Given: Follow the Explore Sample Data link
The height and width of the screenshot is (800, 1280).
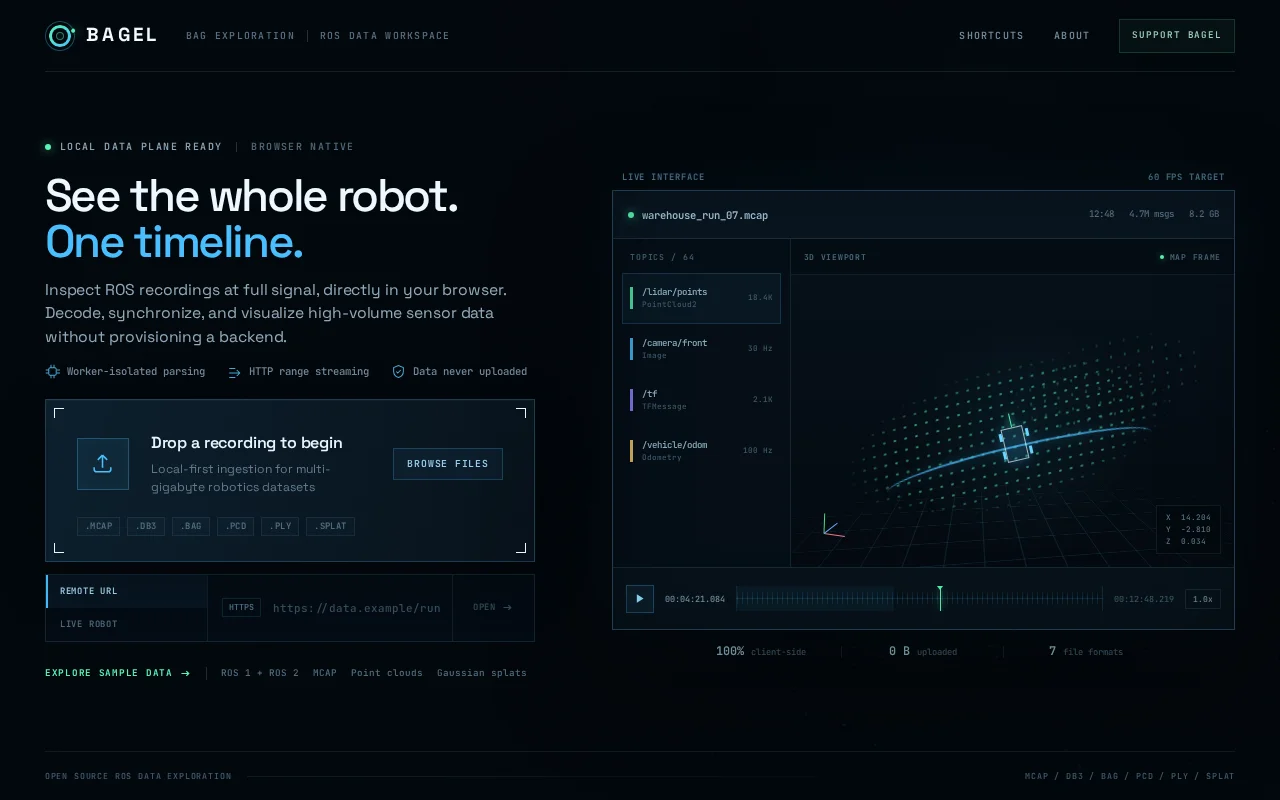Looking at the screenshot, I should click(x=117, y=673).
